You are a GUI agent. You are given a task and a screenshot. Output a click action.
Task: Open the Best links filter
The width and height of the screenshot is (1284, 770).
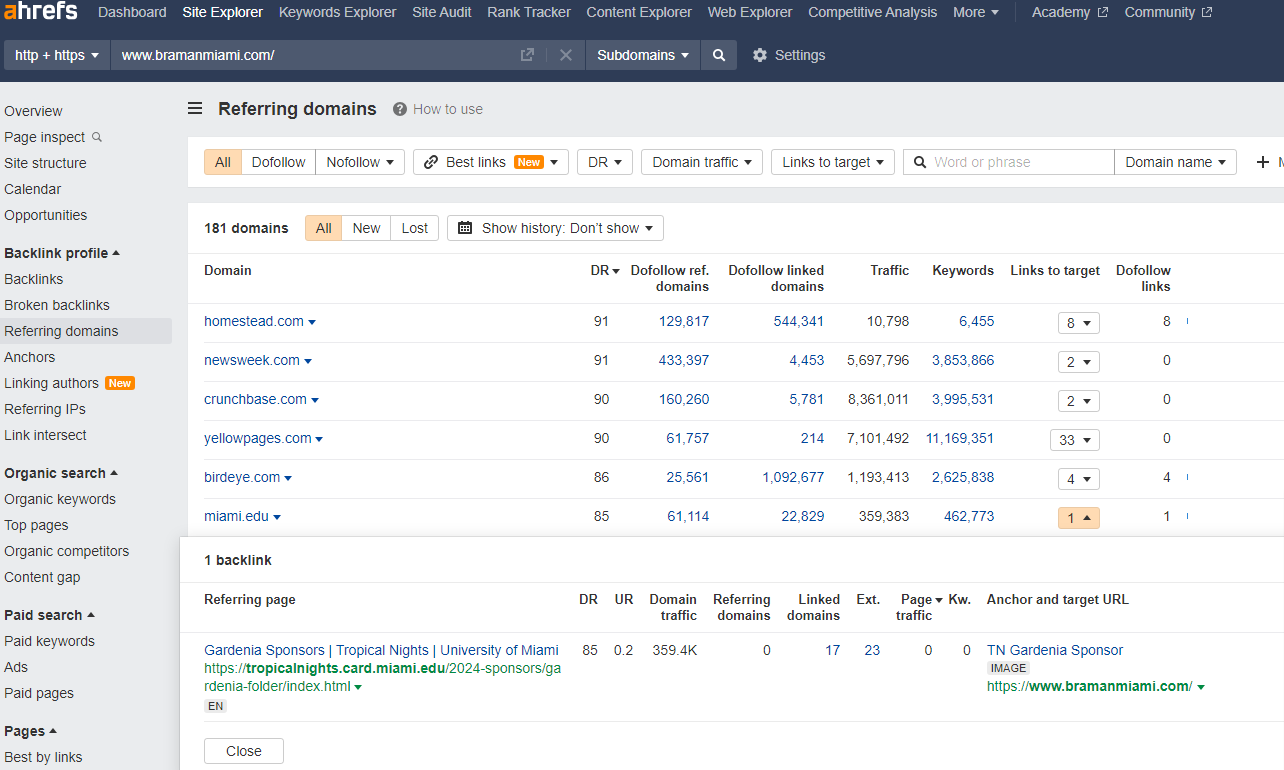pos(490,162)
